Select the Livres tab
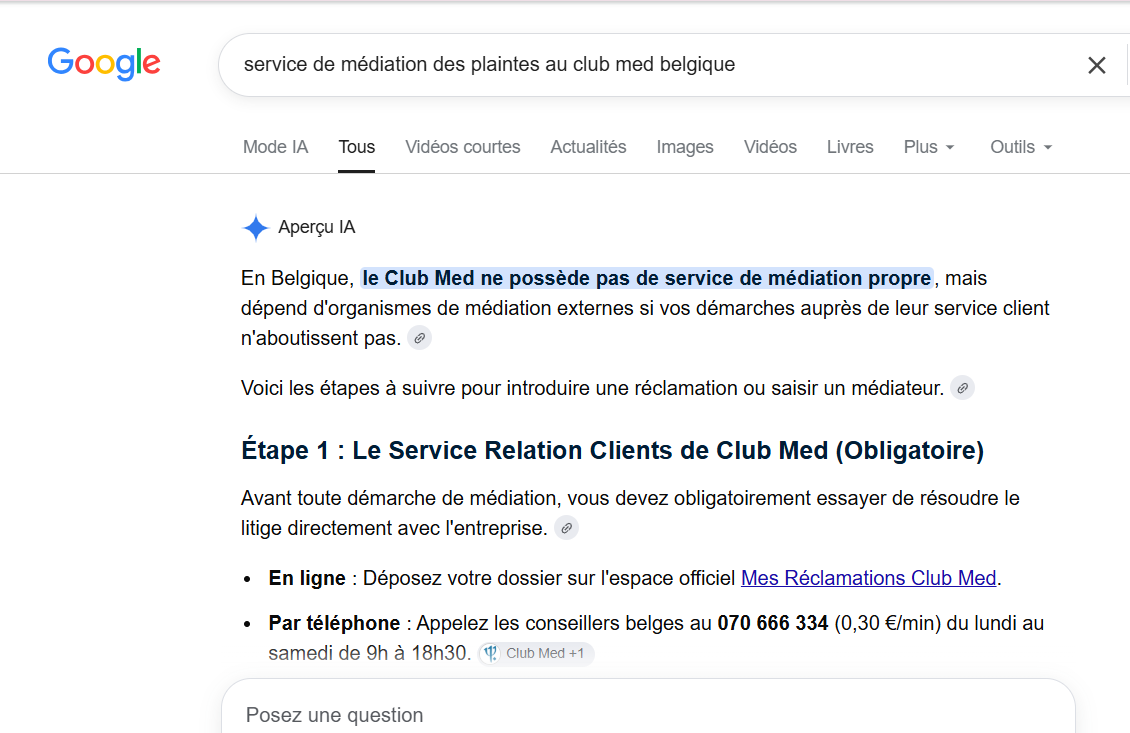 pyautogui.click(x=850, y=147)
